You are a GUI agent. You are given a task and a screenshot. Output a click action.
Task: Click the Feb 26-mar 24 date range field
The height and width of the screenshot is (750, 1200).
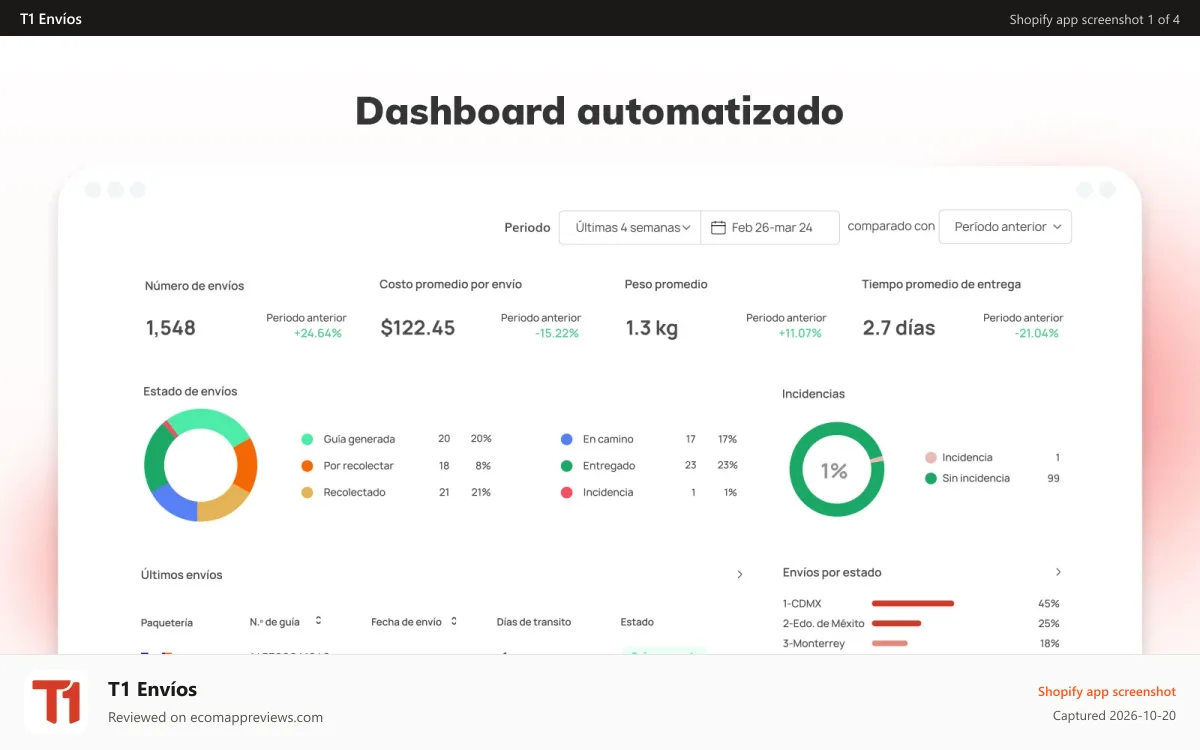[770, 227]
